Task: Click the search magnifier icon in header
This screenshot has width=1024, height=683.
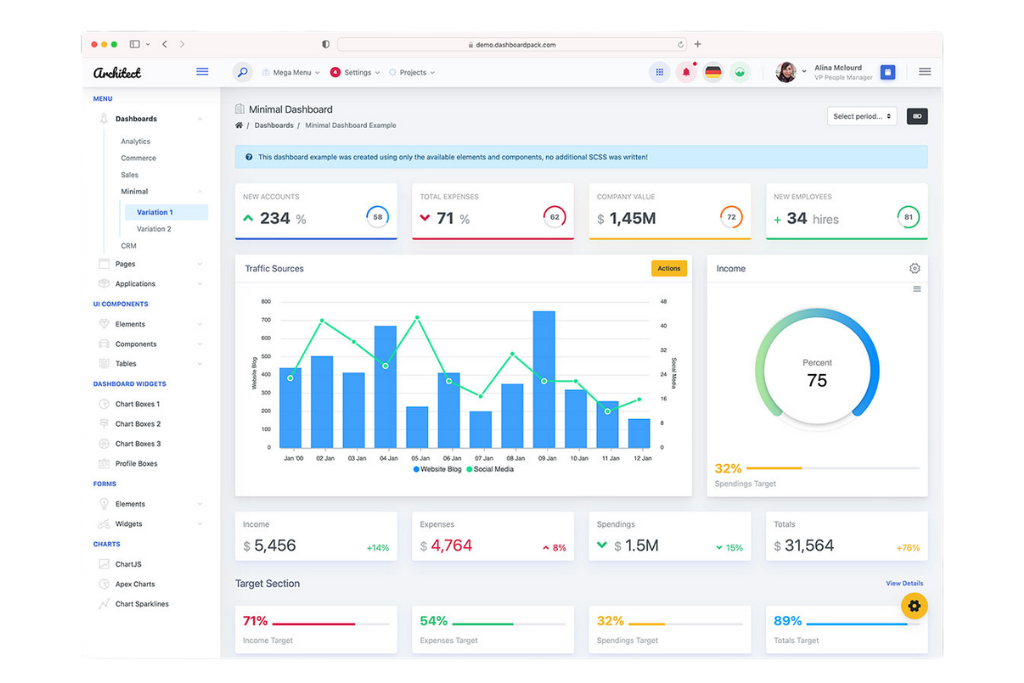Action: coord(242,72)
